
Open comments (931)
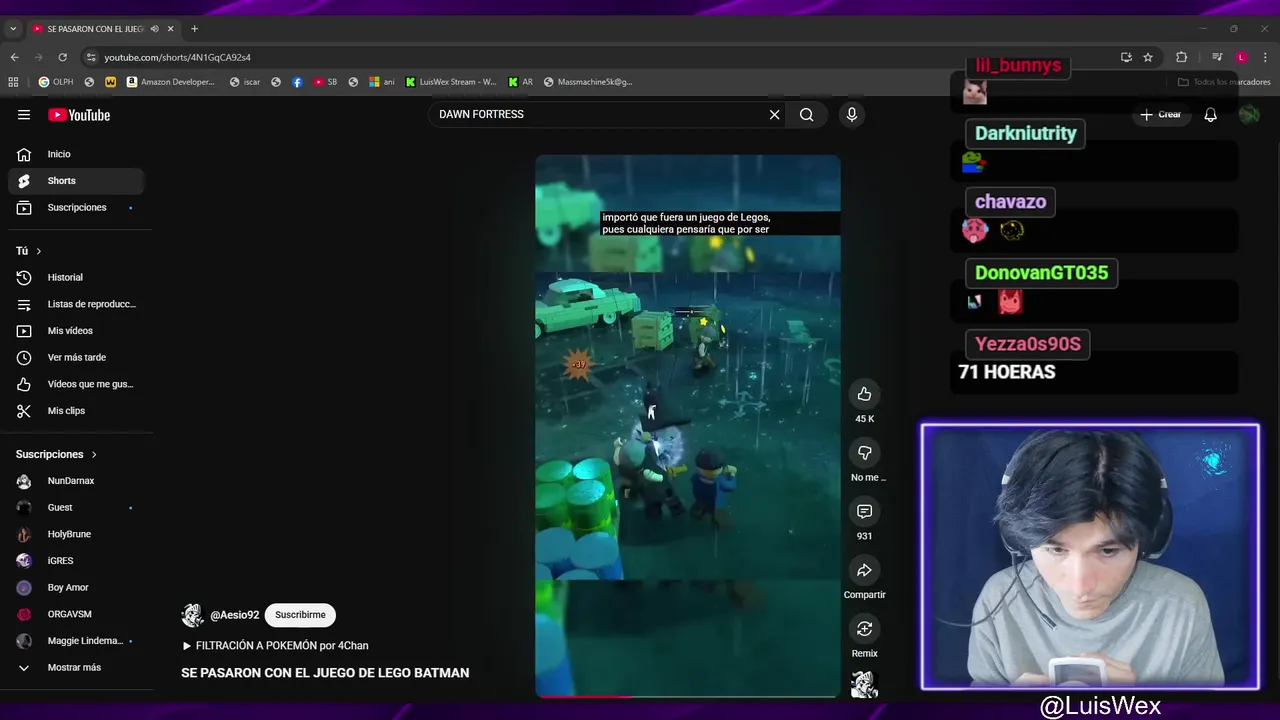[864, 511]
